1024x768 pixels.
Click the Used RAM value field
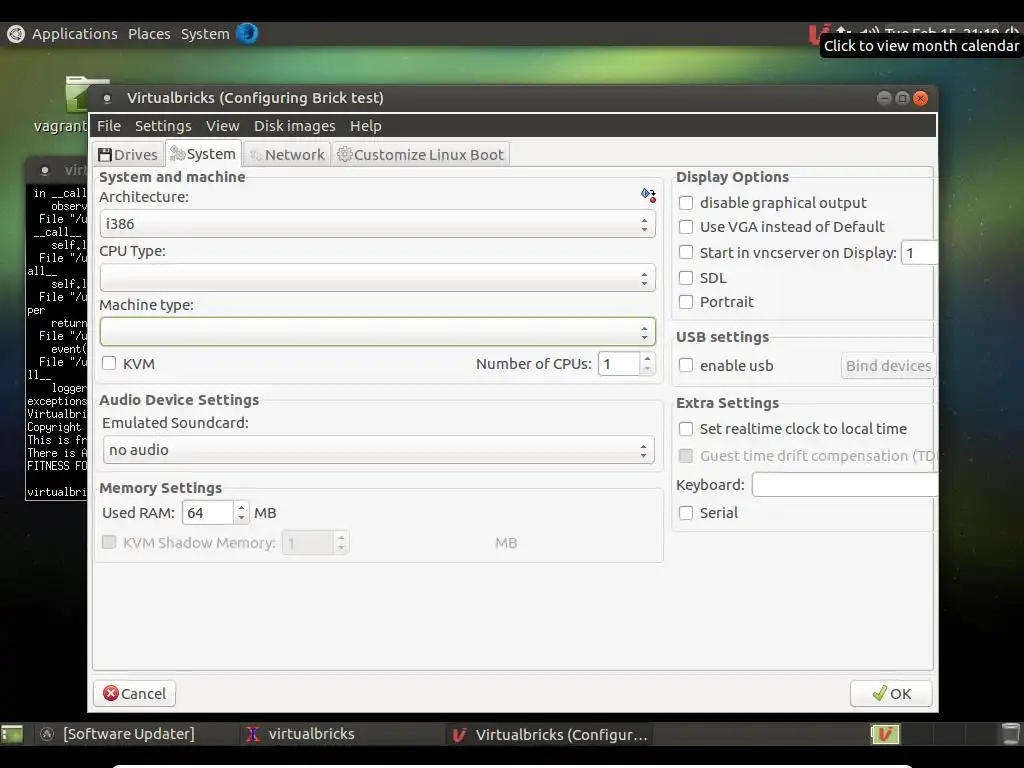[x=208, y=513]
